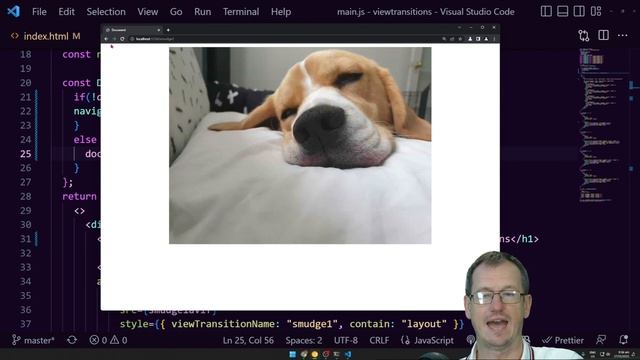This screenshot has width=640, height=360.
Task: Open the Run menu
Action: [x=202, y=12]
